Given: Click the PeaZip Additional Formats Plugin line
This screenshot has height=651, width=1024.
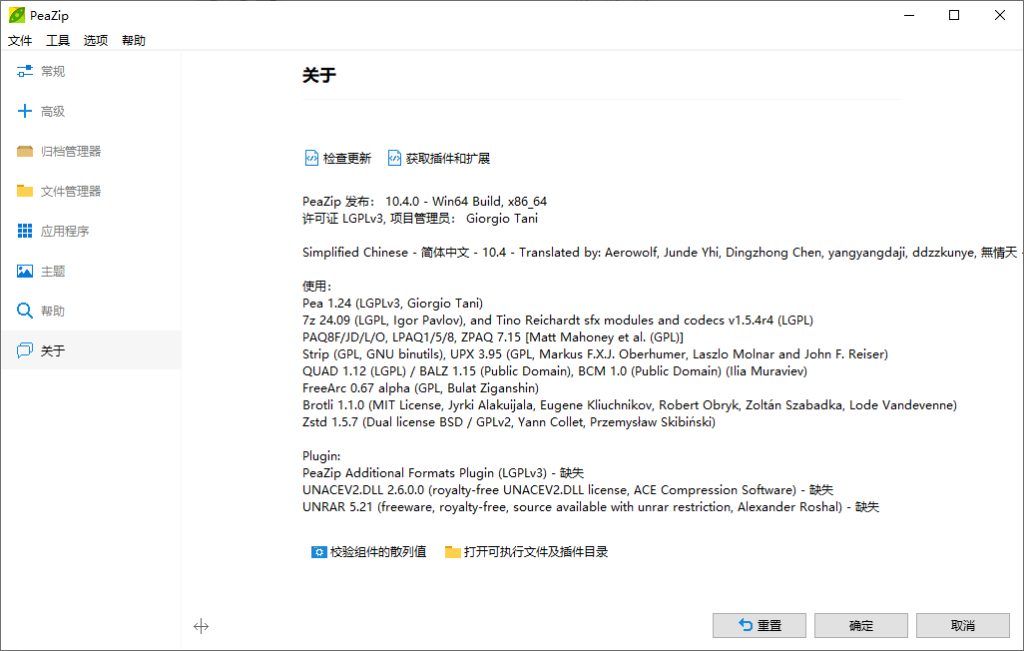Looking at the screenshot, I should 443,473.
